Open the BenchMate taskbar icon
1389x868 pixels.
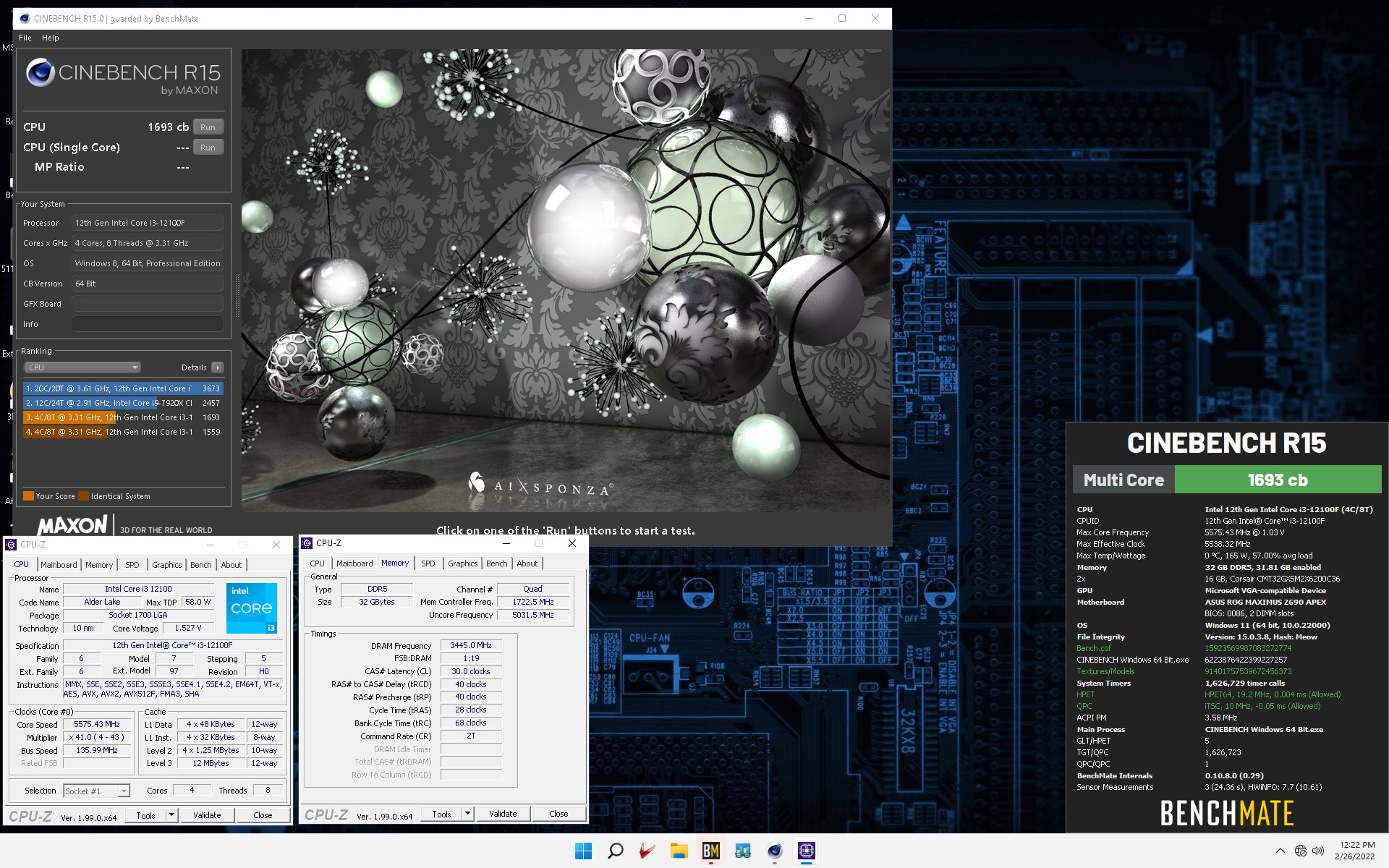pyautogui.click(x=710, y=851)
